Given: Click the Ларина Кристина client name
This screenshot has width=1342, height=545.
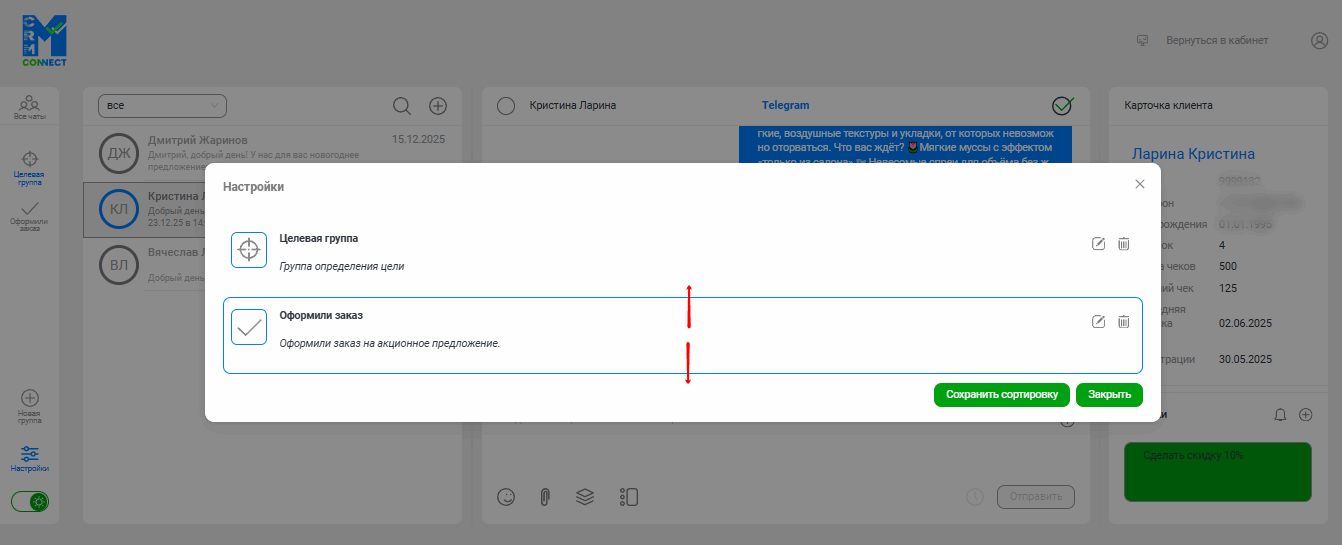Looking at the screenshot, I should tap(1193, 154).
